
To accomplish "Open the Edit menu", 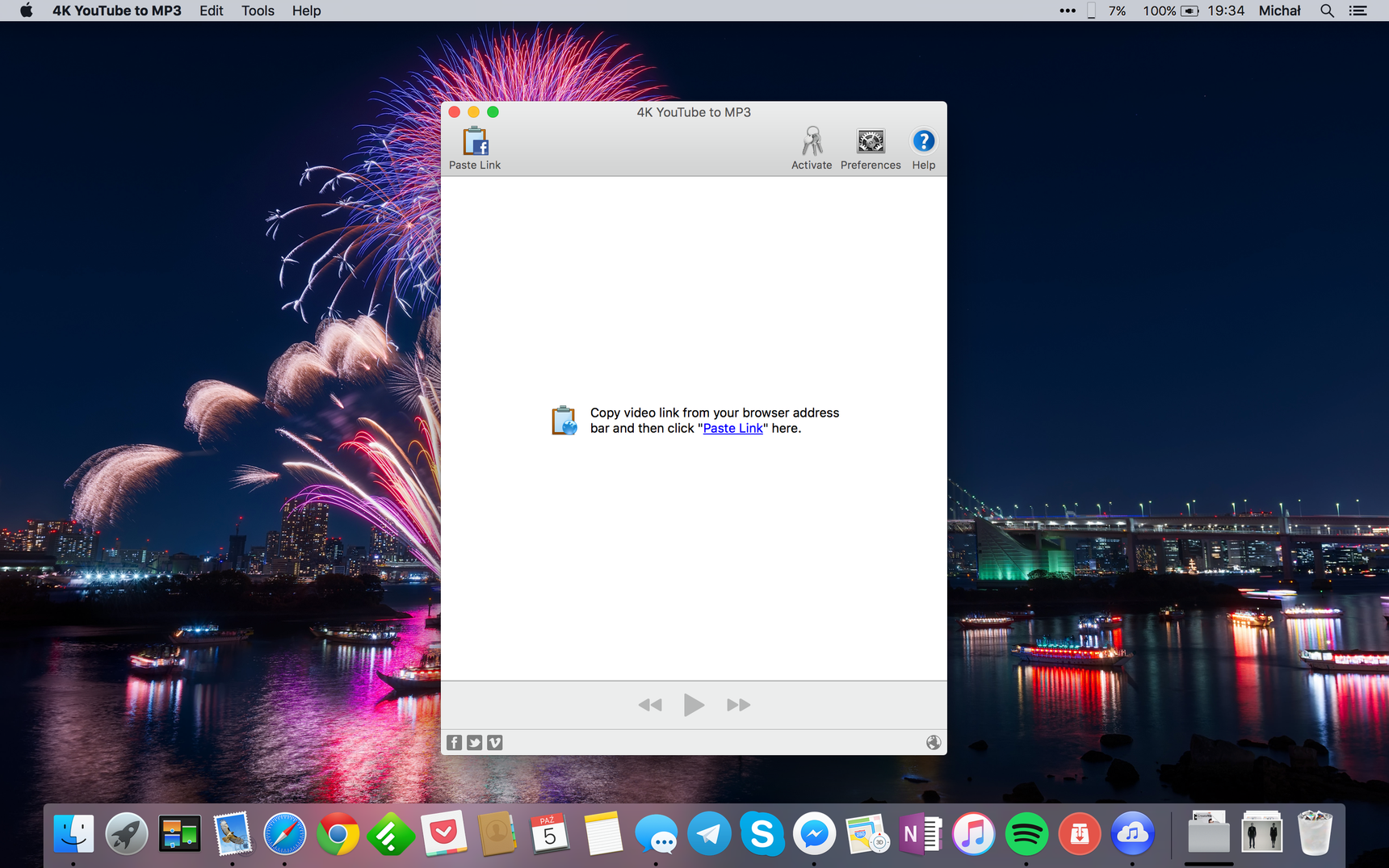I will tap(212, 10).
